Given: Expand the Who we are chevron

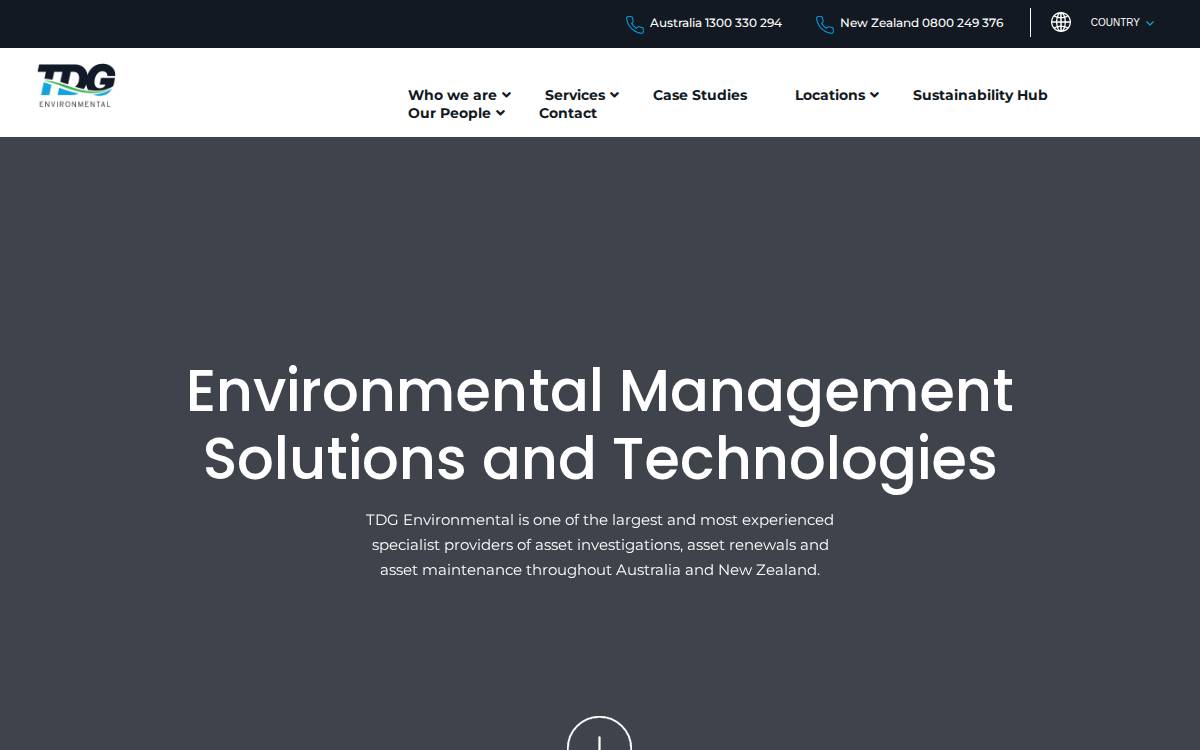Looking at the screenshot, I should click(x=506, y=95).
